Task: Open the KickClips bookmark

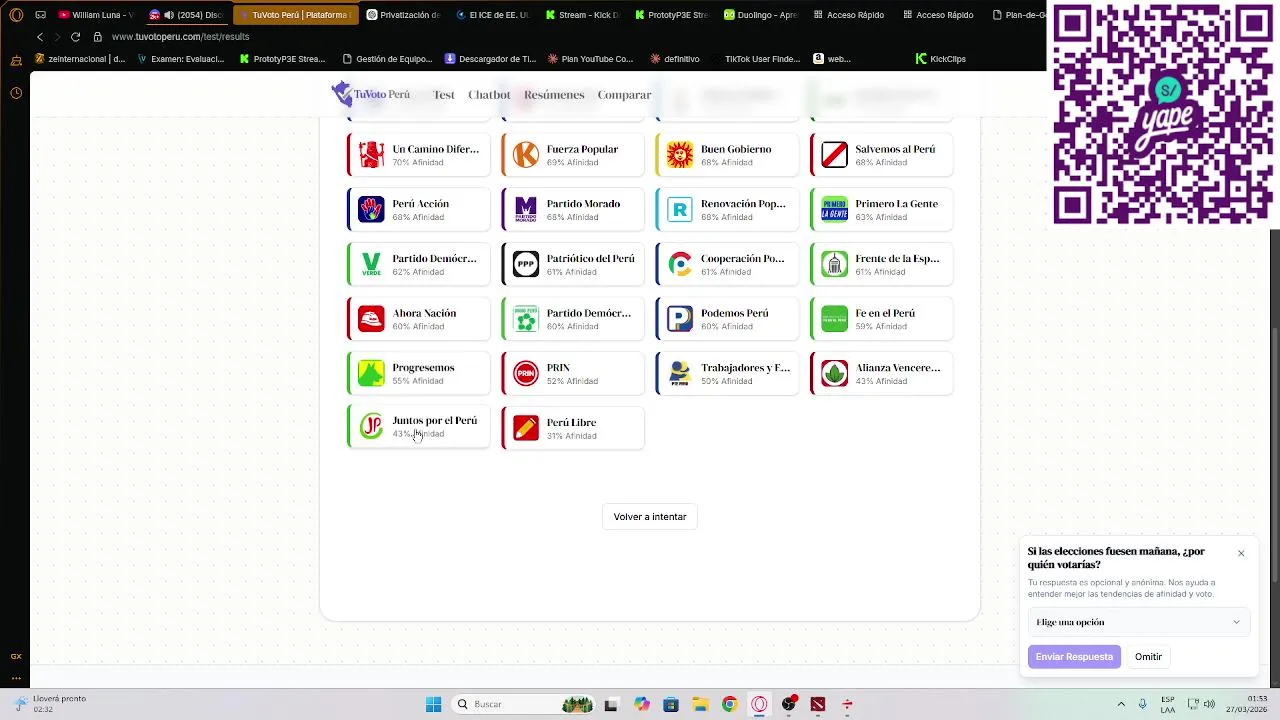Action: [x=941, y=59]
